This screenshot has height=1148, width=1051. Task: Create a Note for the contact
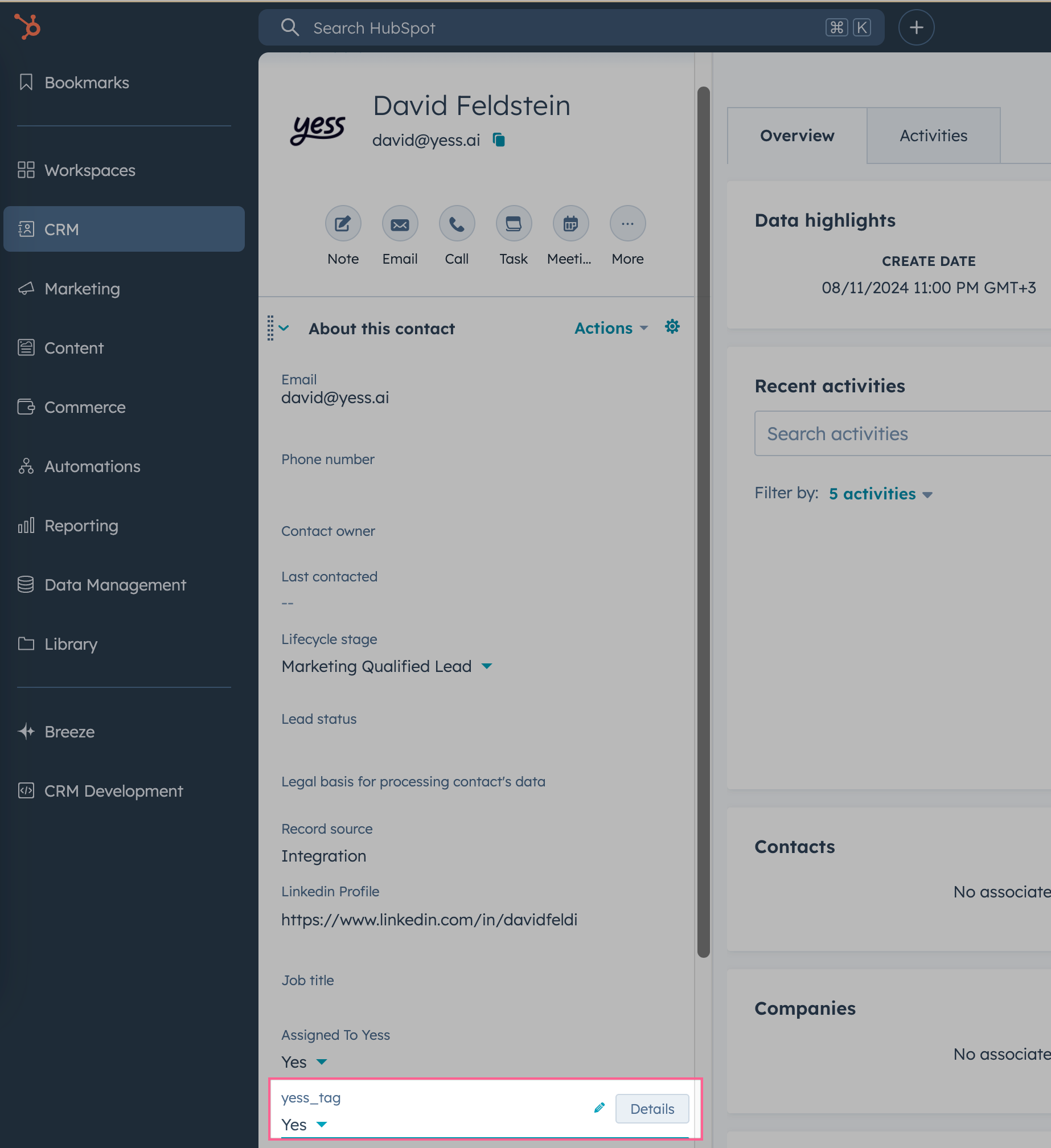coord(343,223)
